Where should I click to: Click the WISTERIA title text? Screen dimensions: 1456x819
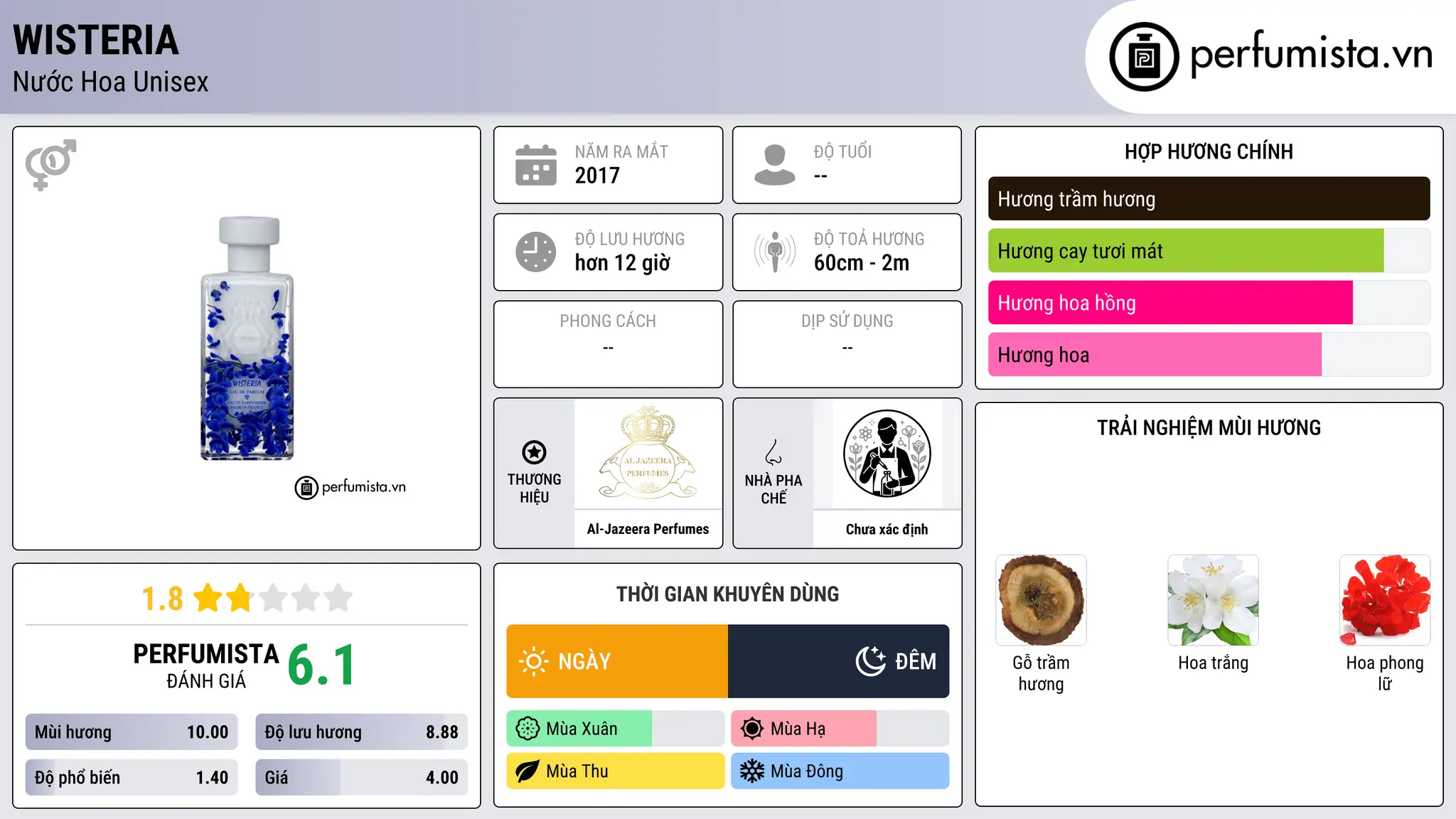(96, 40)
